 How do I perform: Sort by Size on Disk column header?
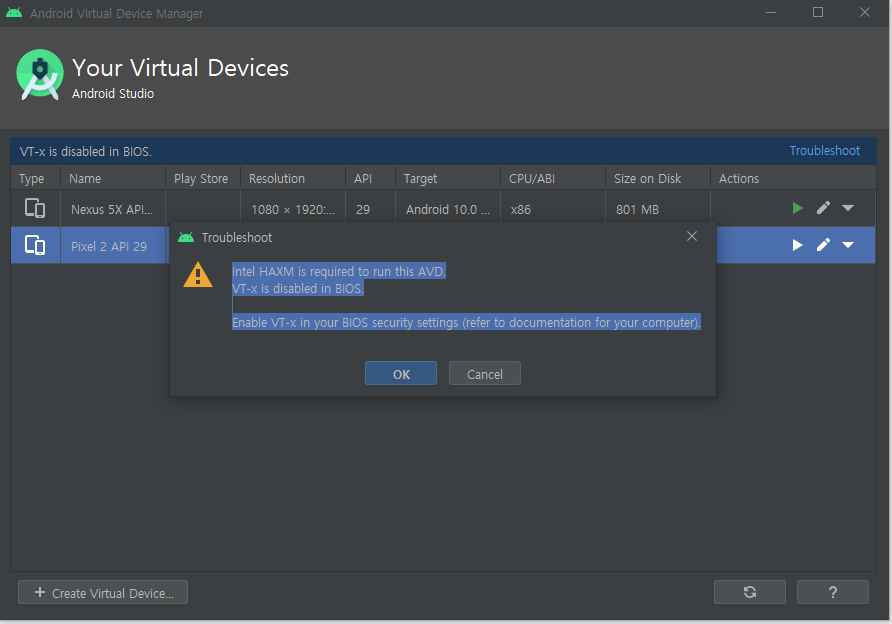658,178
